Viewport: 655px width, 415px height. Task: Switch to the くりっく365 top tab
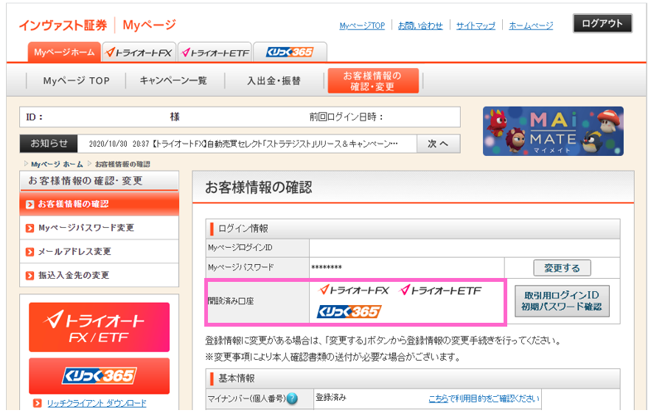(x=290, y=52)
